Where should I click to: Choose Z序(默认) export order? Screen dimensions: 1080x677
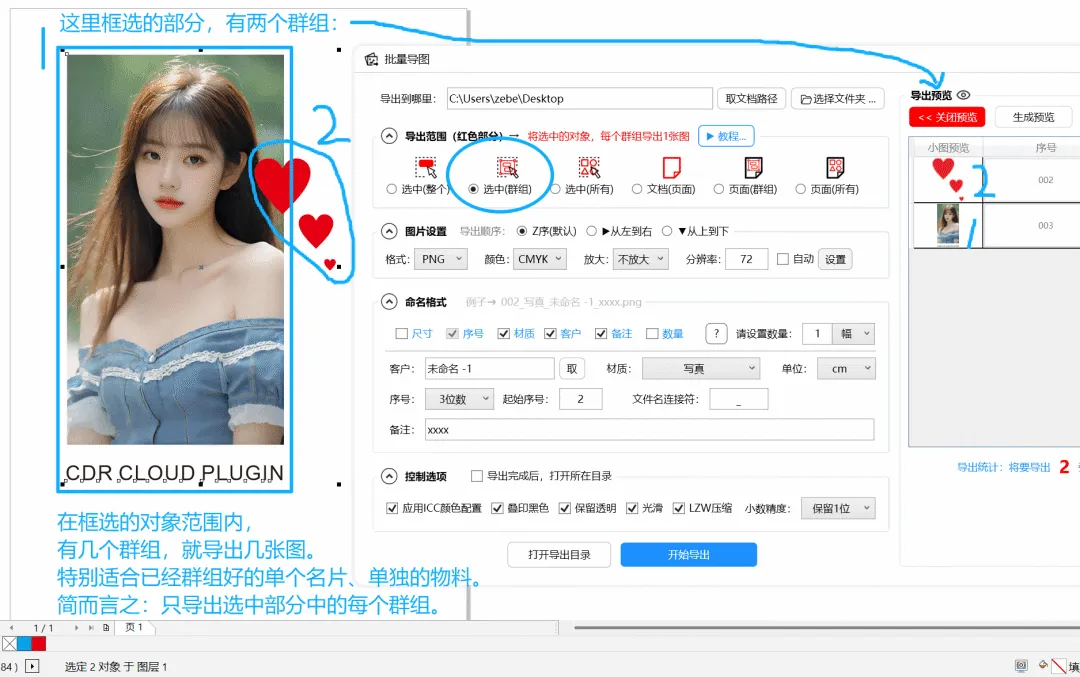[x=522, y=231]
